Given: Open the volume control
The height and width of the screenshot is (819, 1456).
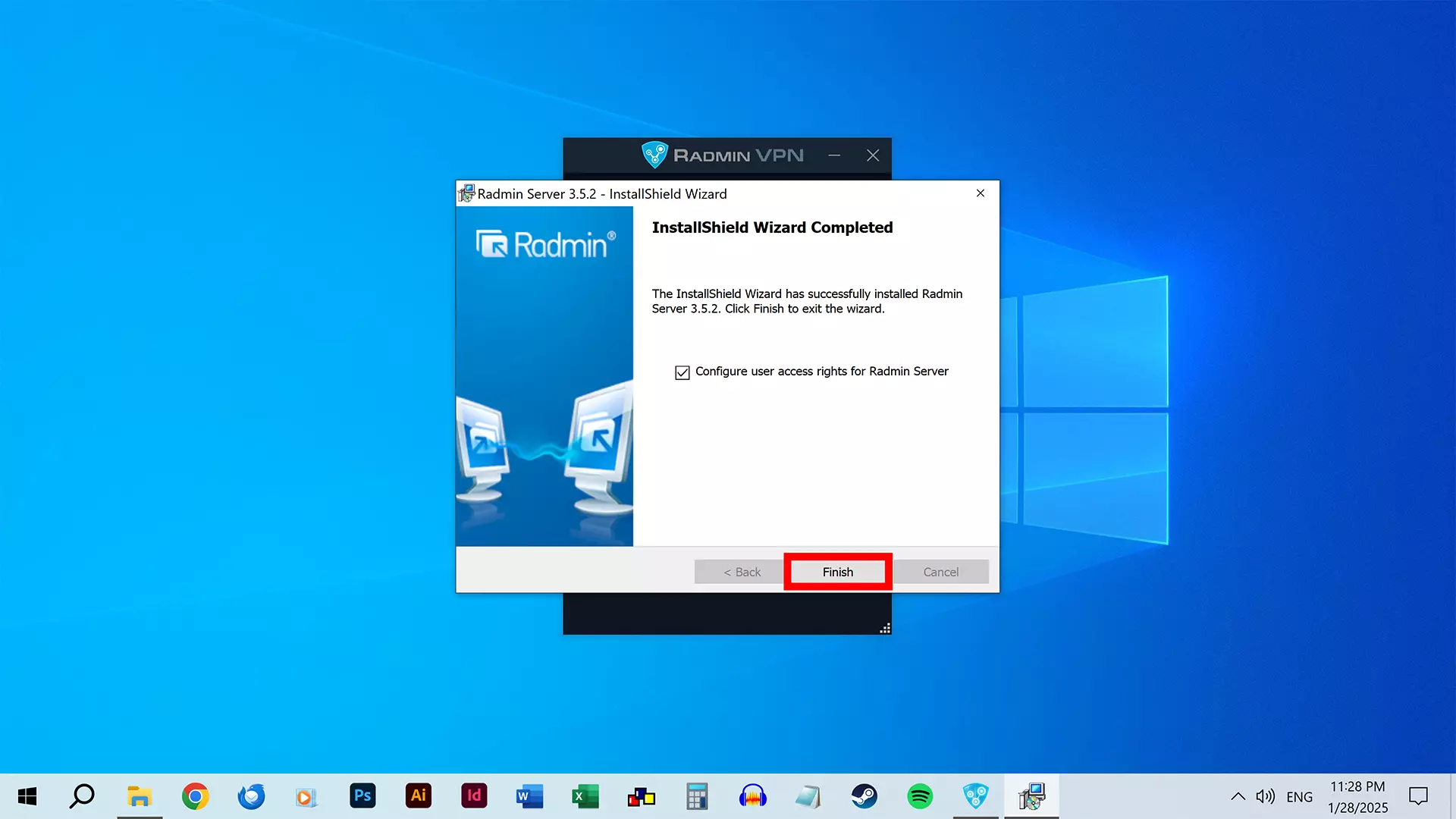Looking at the screenshot, I should pyautogui.click(x=1265, y=796).
